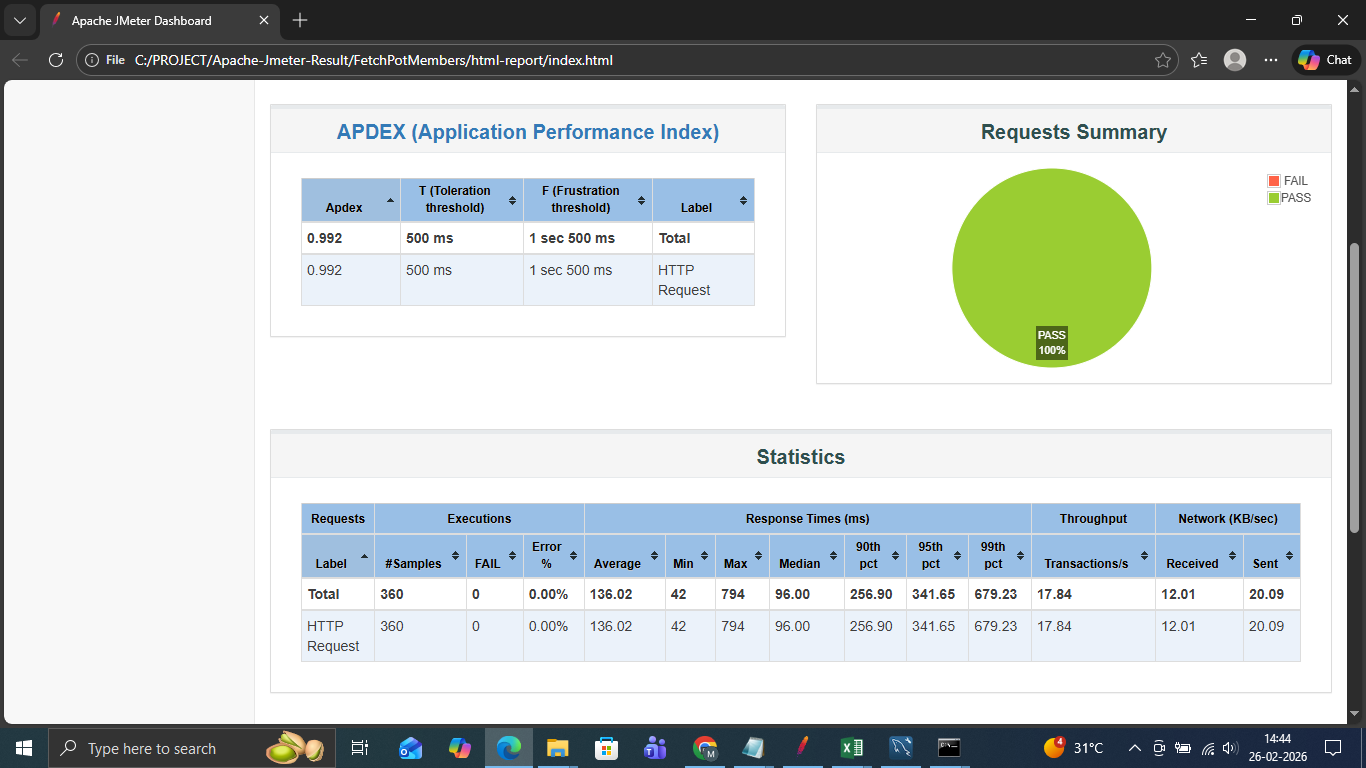The image size is (1366, 768).
Task: Open the browser profile avatar
Action: [x=1235, y=60]
